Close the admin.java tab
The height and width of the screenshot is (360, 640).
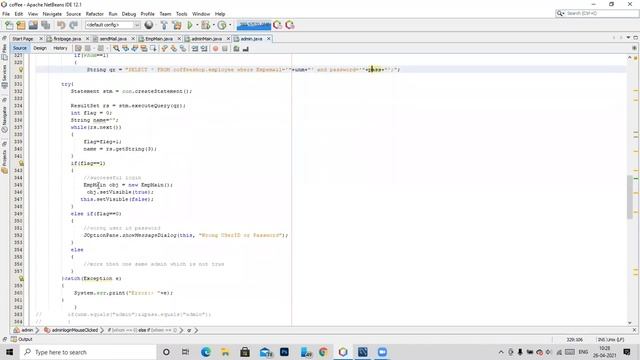tap(269, 39)
